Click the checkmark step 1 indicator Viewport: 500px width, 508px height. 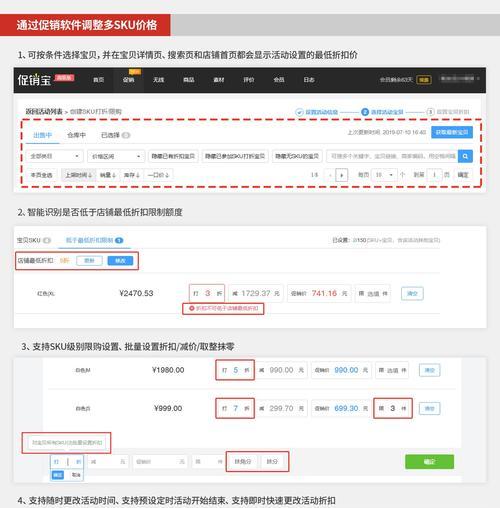299,112
